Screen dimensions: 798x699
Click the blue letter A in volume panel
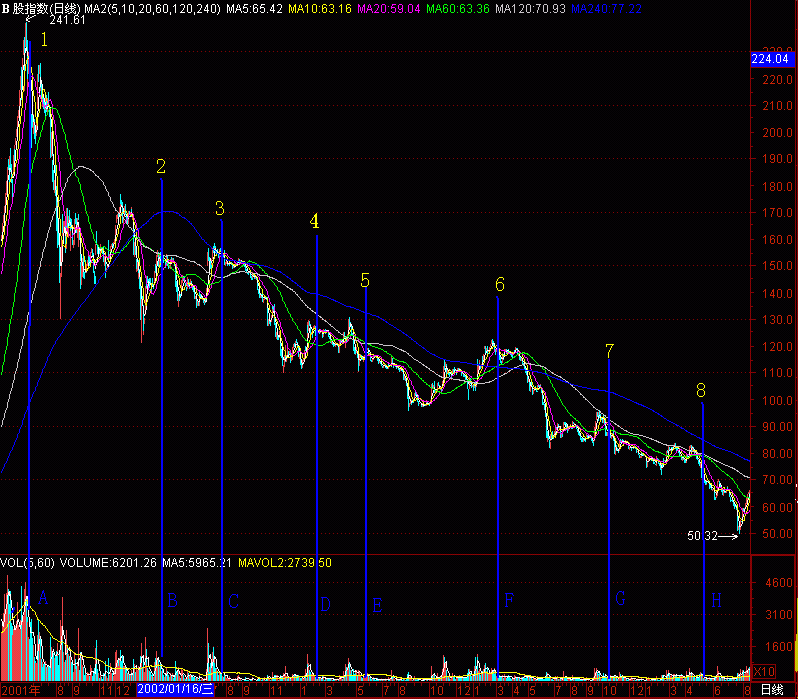42,598
